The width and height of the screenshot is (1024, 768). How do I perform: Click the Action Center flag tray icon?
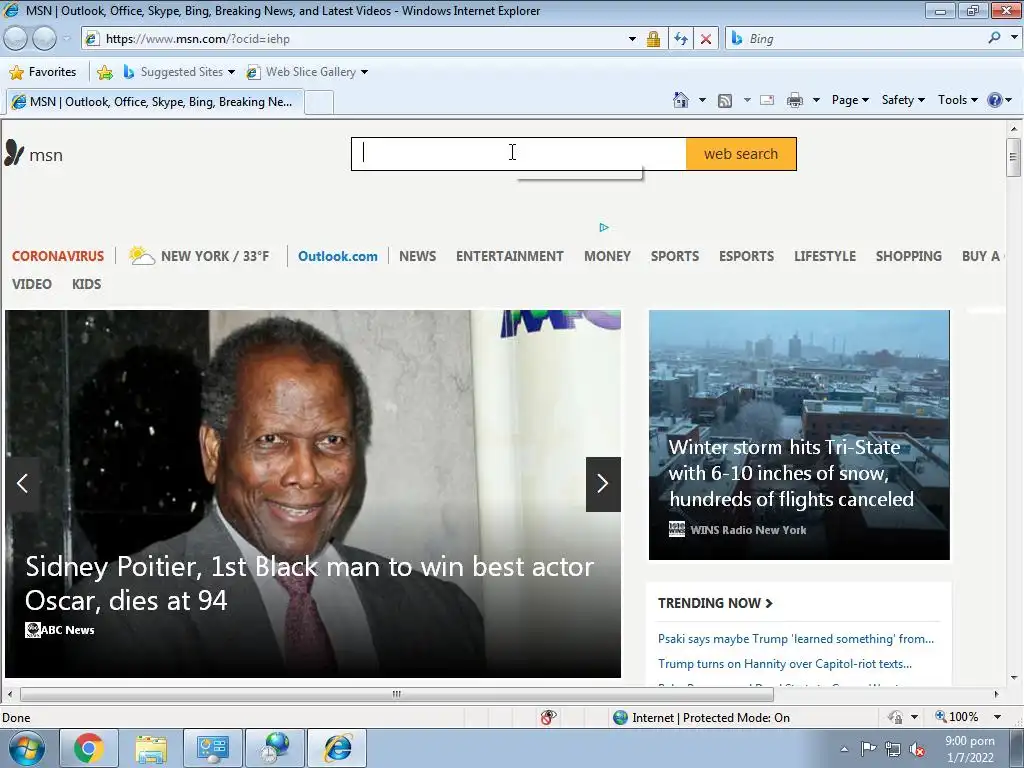(868, 749)
